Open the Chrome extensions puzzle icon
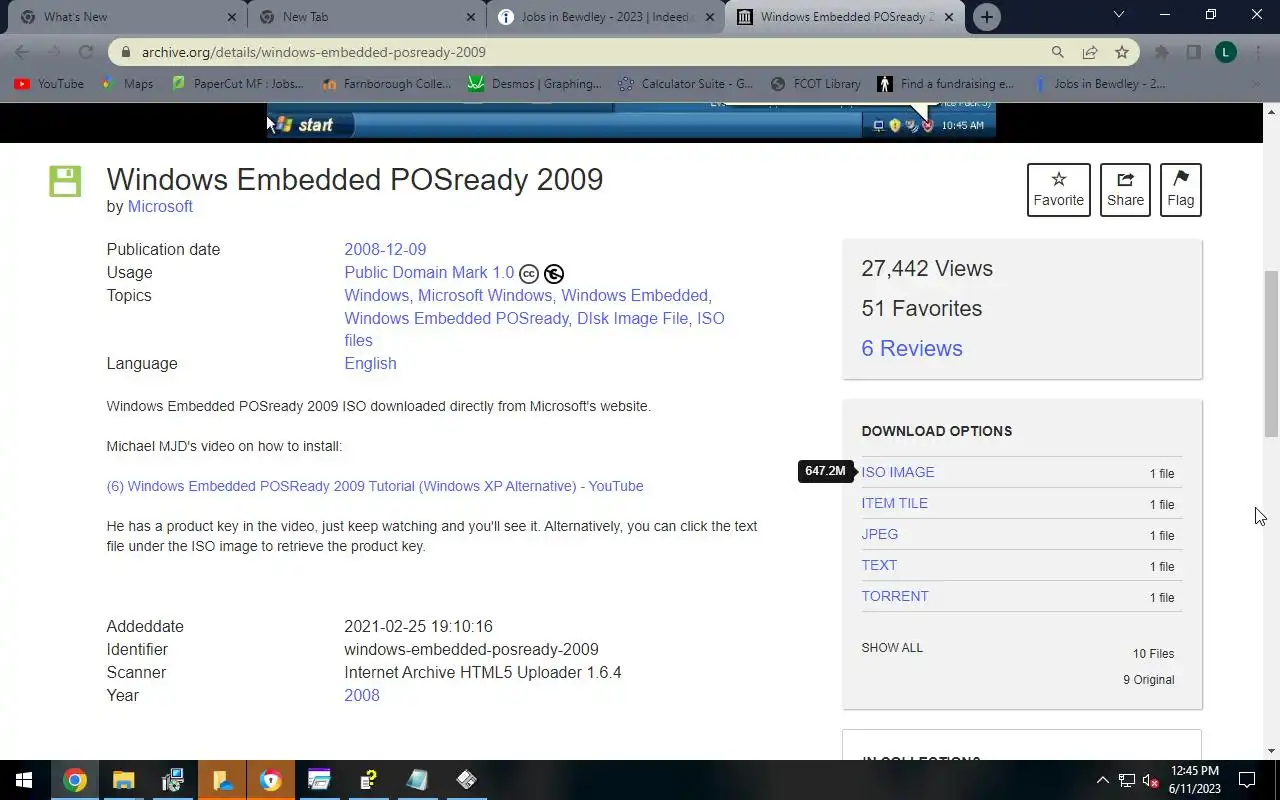1280x800 pixels. pos(1162,52)
